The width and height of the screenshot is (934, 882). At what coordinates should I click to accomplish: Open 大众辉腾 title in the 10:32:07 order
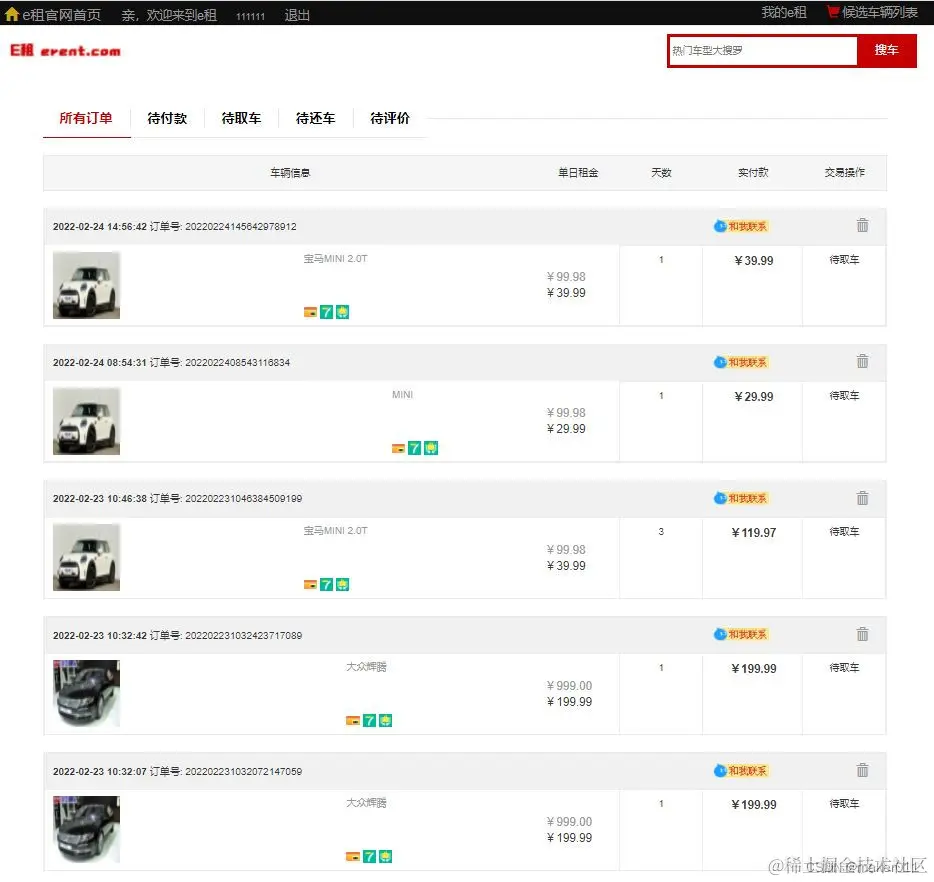point(366,803)
